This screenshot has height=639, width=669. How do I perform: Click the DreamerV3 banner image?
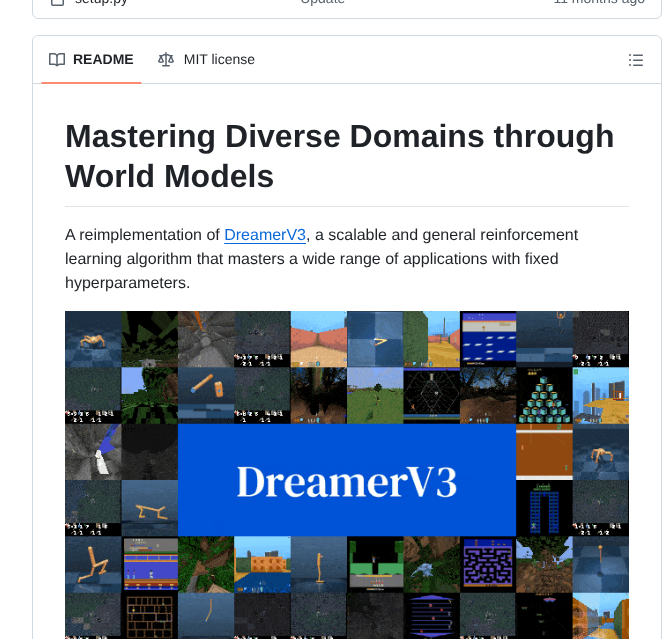click(347, 475)
